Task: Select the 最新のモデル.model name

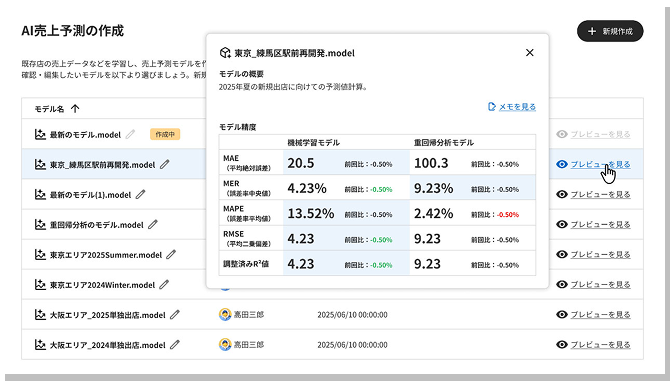Action: (85, 135)
